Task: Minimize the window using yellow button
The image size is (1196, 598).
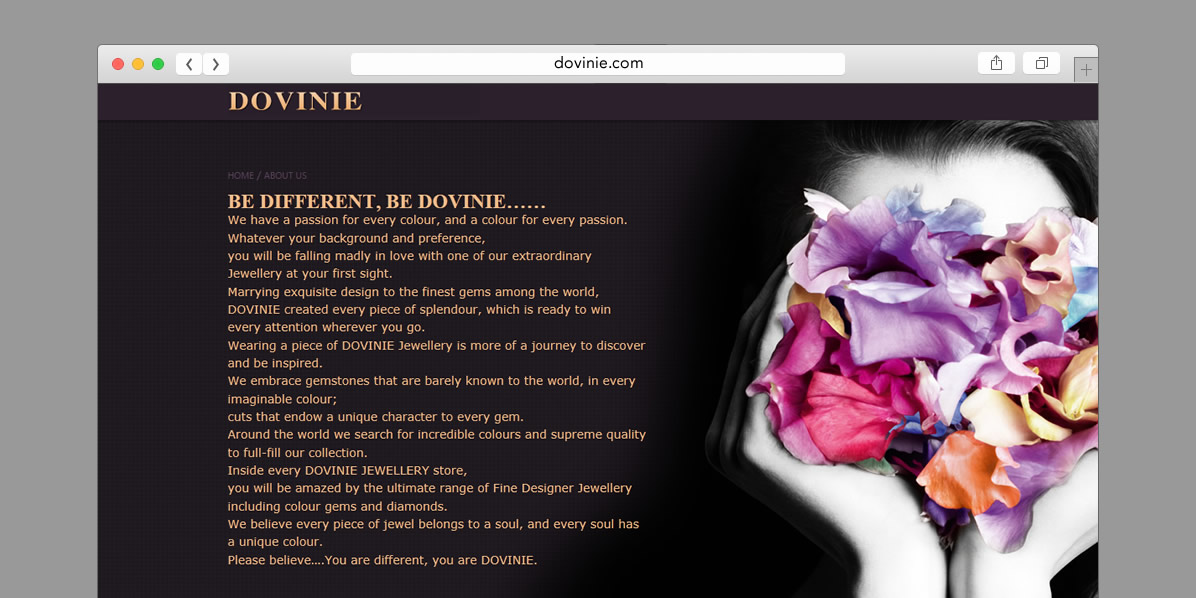Action: 138,64
